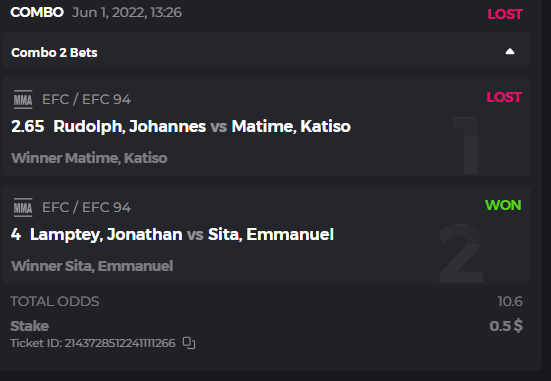
Task: Collapse the Combo 2 Bets section arrow
Action: tap(510, 52)
